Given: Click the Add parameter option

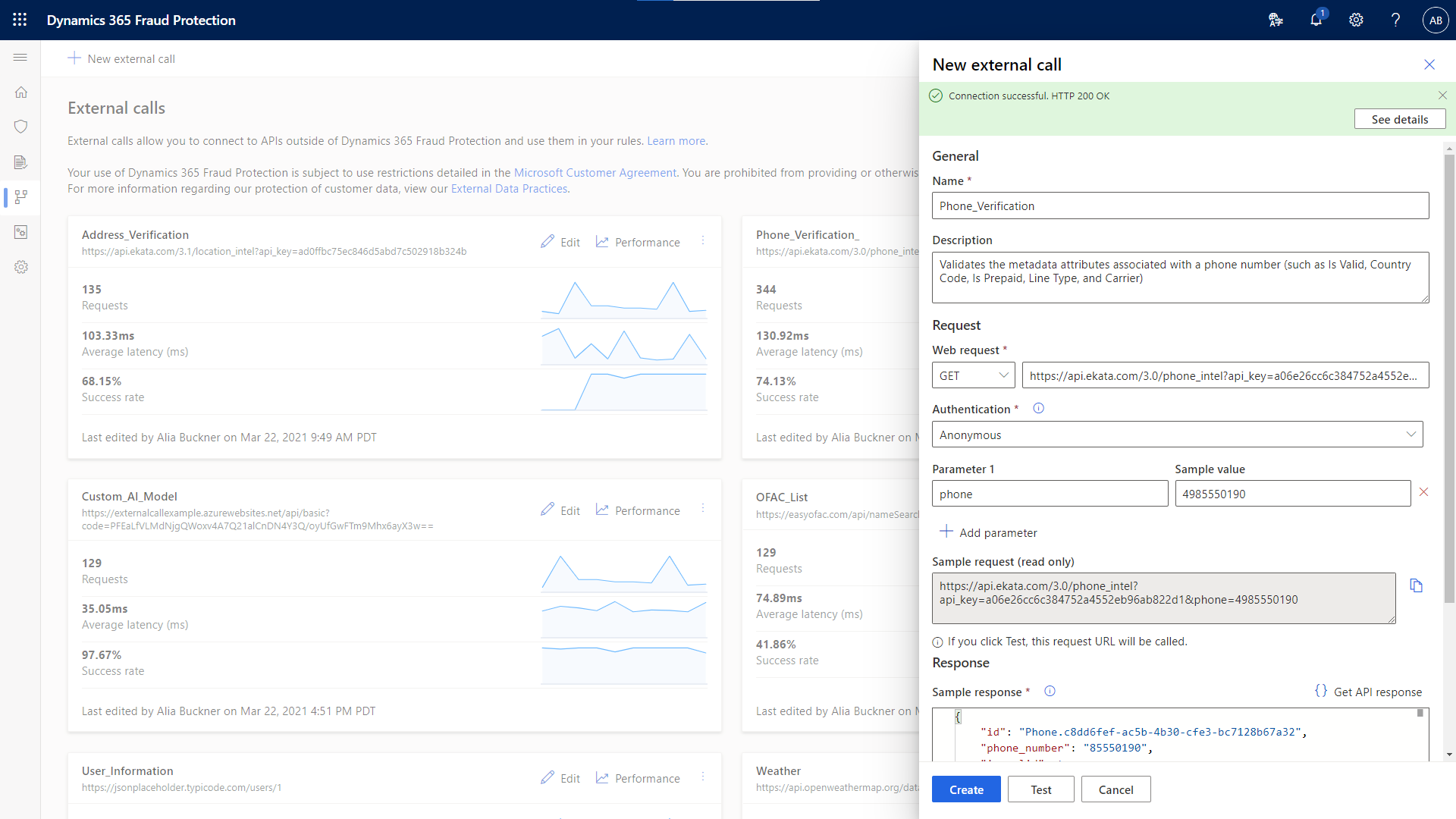Looking at the screenshot, I should [x=988, y=532].
